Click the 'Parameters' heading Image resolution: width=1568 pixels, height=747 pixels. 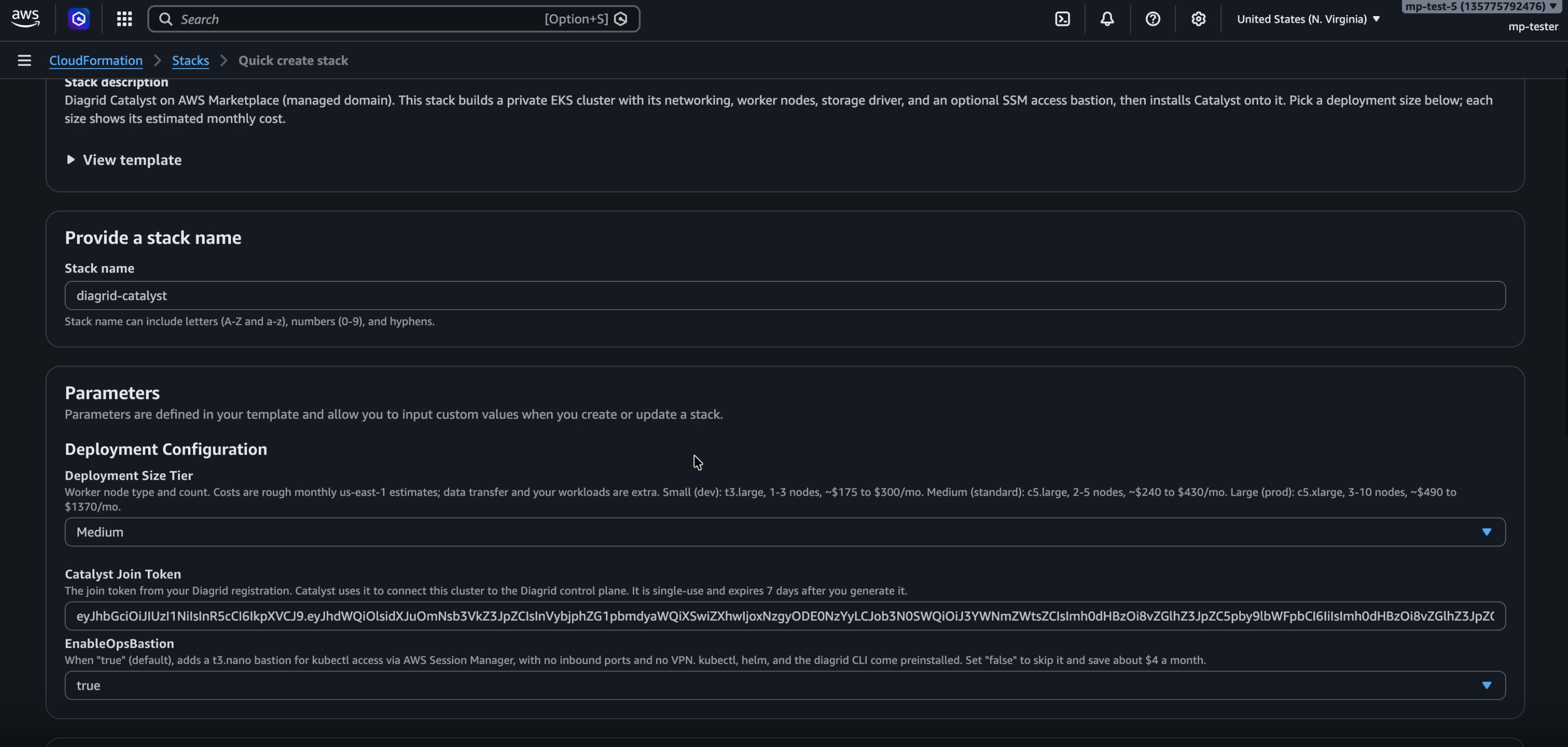pos(112,393)
